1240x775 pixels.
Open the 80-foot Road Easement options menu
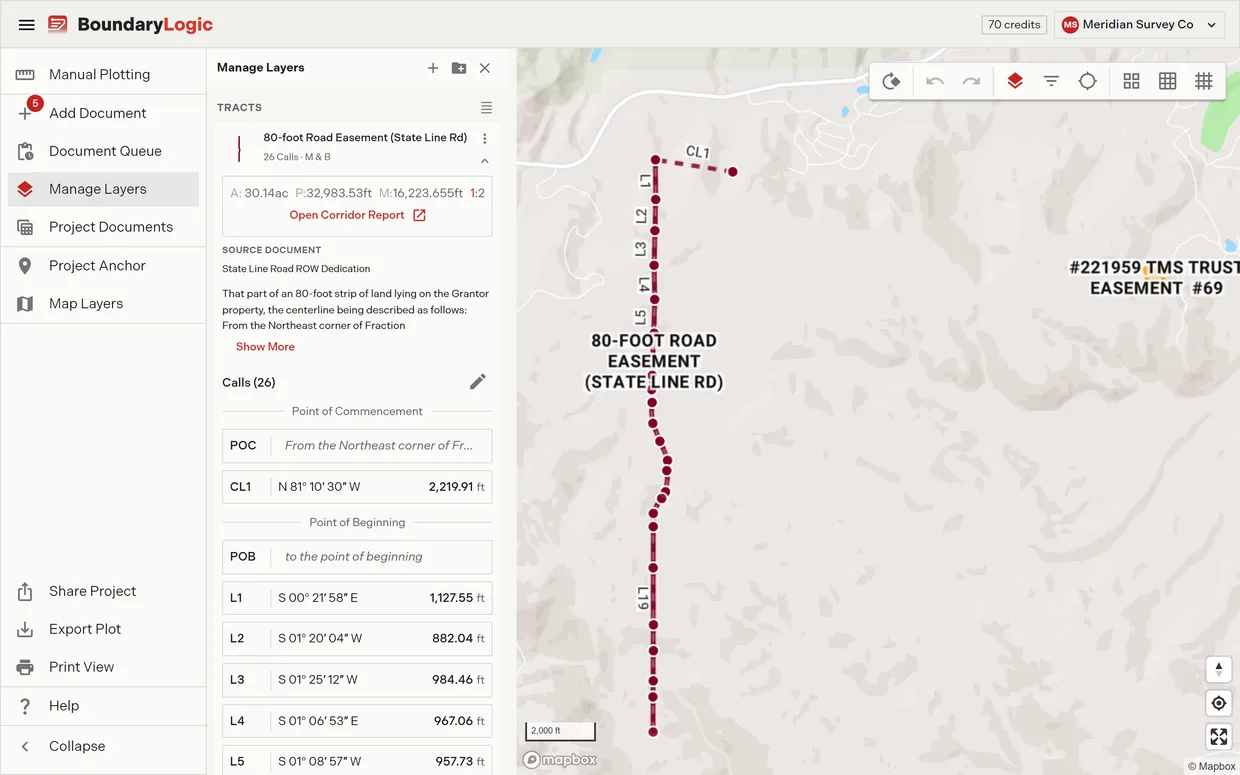click(485, 139)
